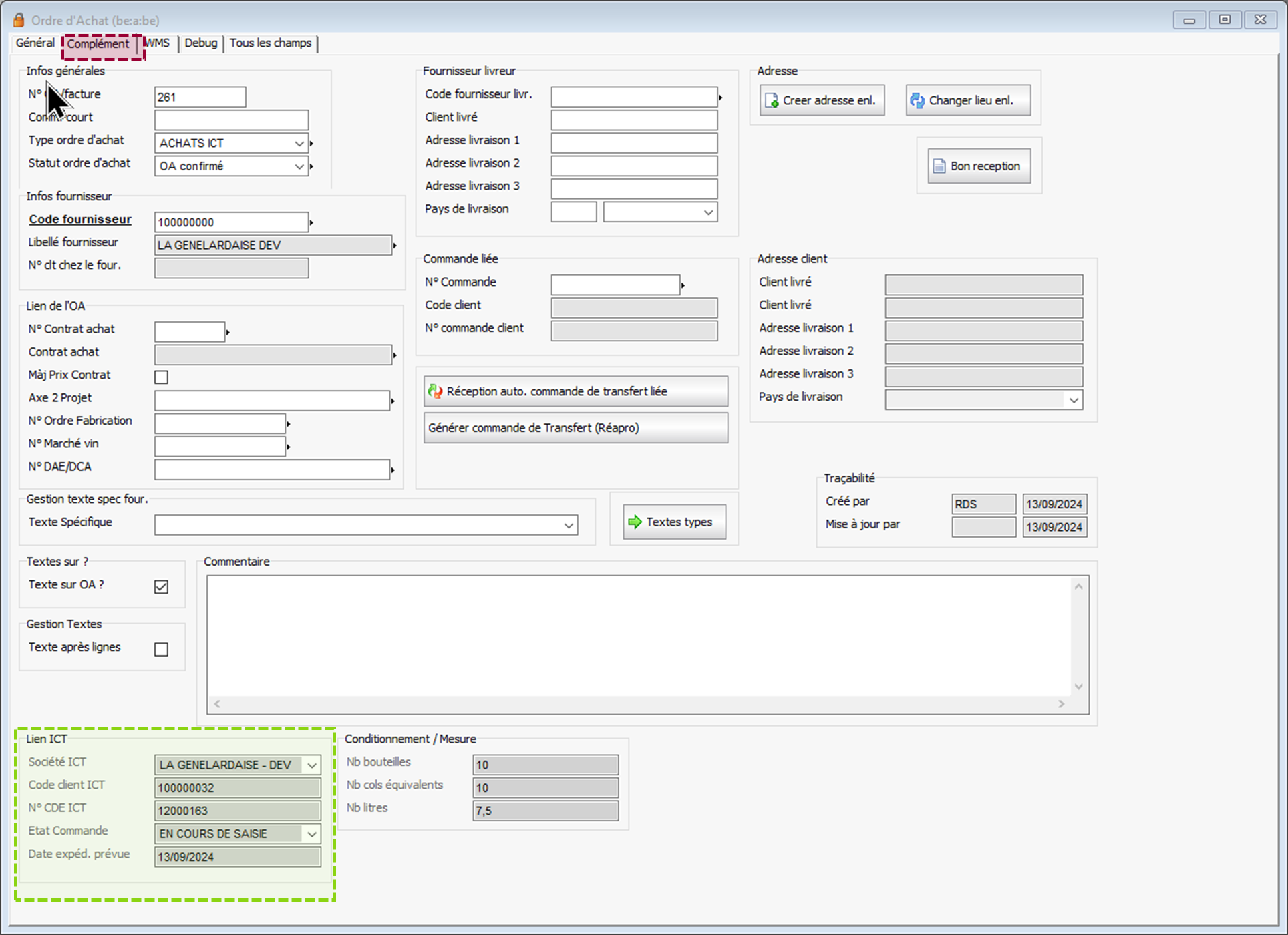This screenshot has width=1288, height=935.
Task: Click the lookup arrow next to N° Commande
Action: pos(683,285)
